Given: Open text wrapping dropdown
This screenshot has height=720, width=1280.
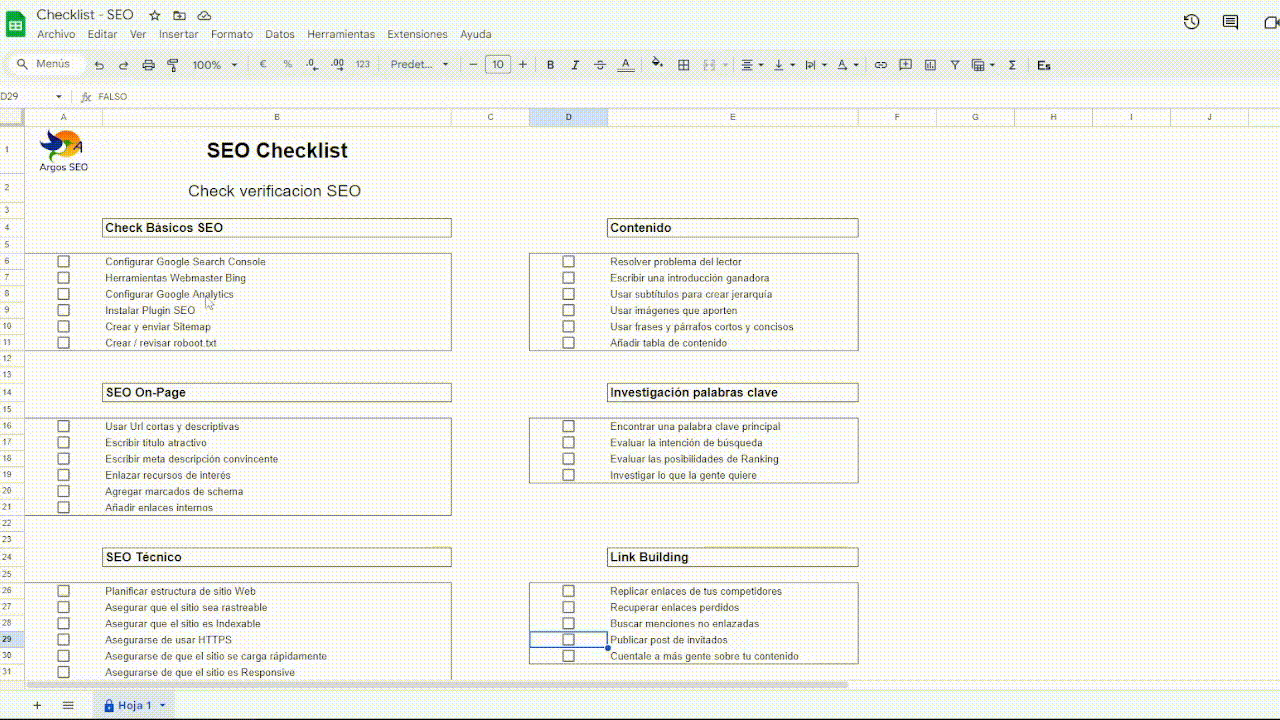Looking at the screenshot, I should click(816, 65).
